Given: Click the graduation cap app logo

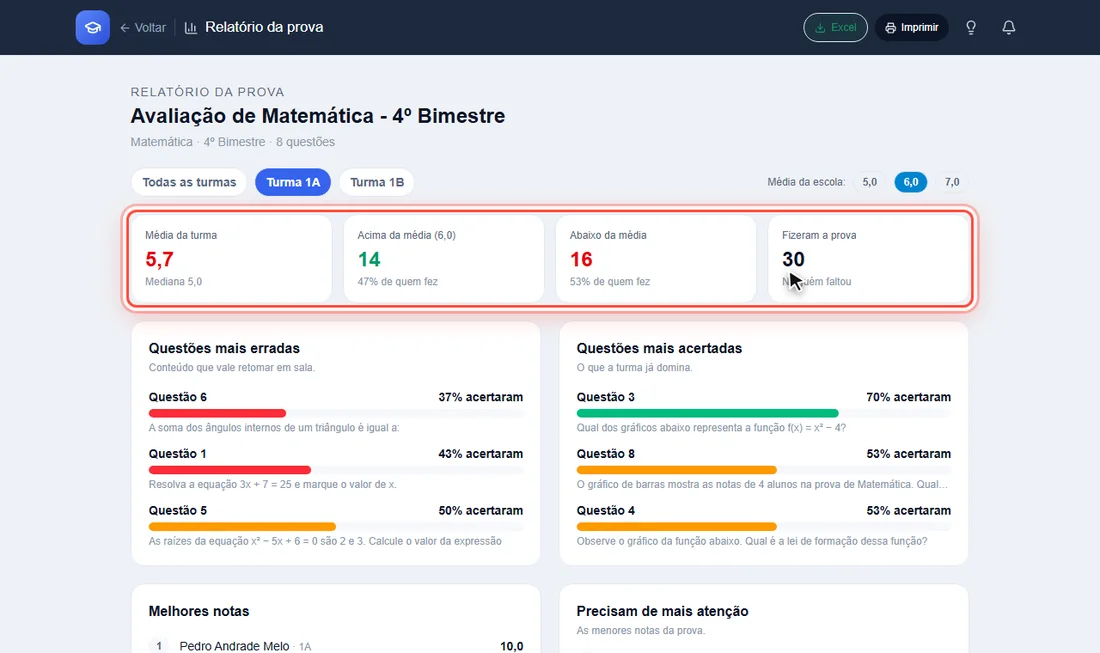Looking at the screenshot, I should [93, 27].
